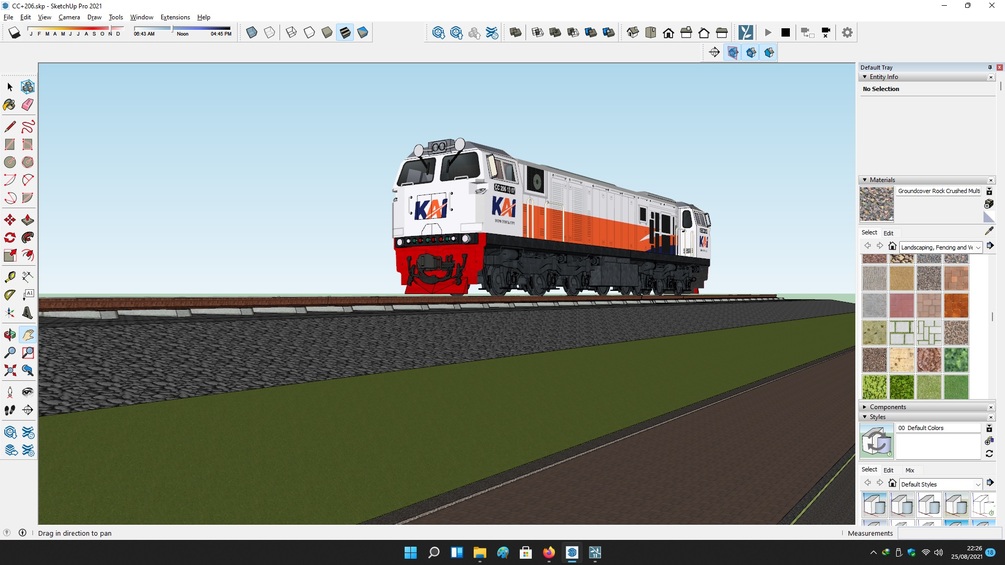Open the Default Styles collection dropdown

(x=941, y=484)
